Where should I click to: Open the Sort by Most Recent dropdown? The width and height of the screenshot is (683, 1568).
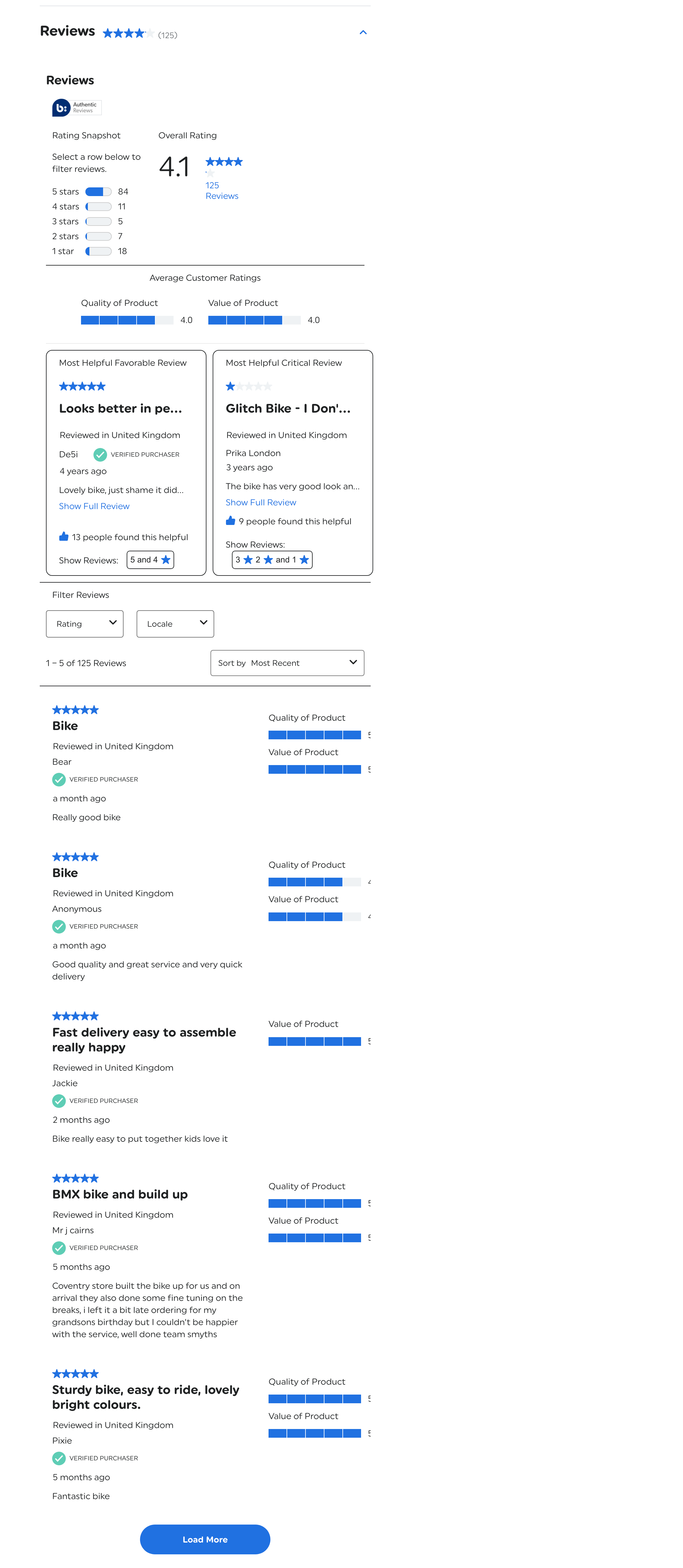[287, 663]
